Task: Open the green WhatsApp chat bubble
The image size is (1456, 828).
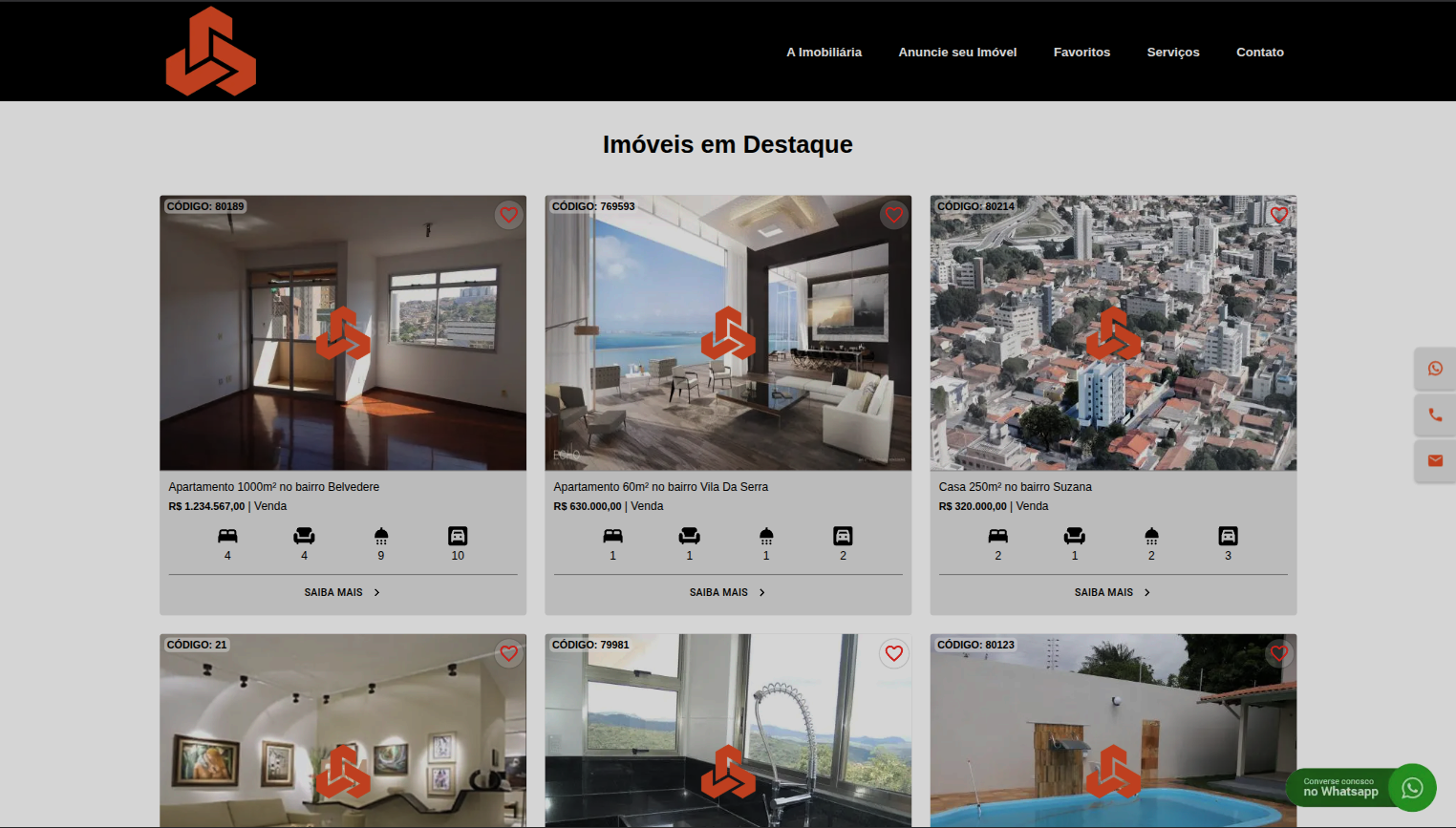Action: (x=1412, y=788)
